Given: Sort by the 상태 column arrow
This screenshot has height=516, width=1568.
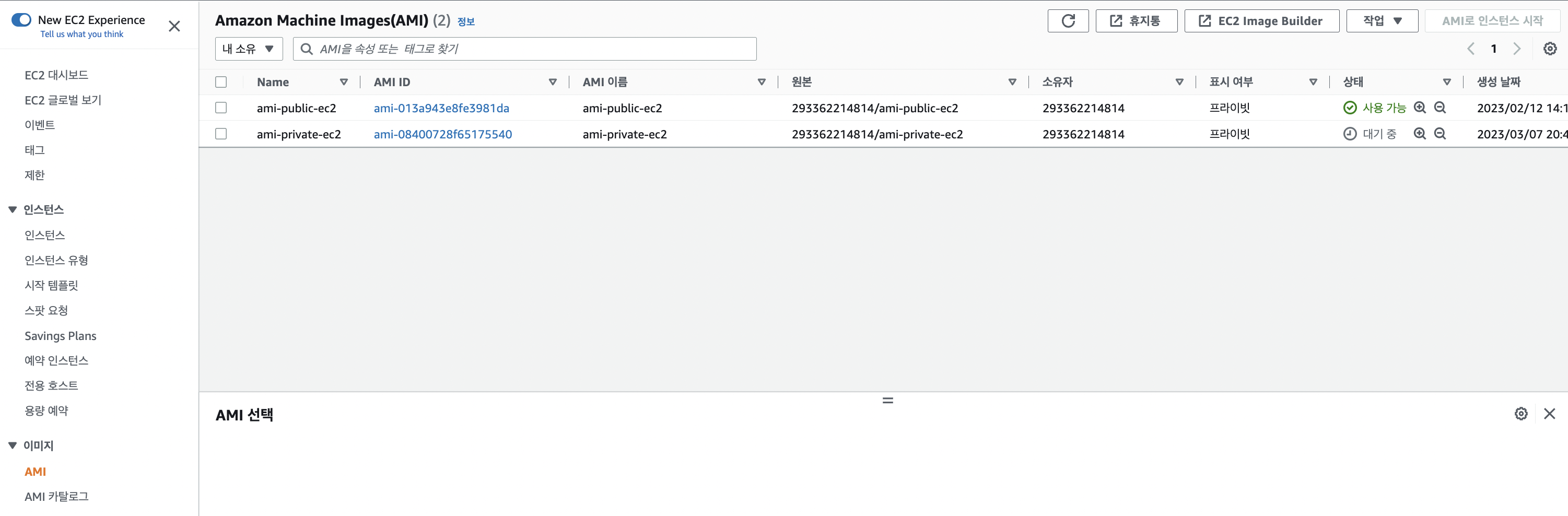Looking at the screenshot, I should pos(1447,82).
